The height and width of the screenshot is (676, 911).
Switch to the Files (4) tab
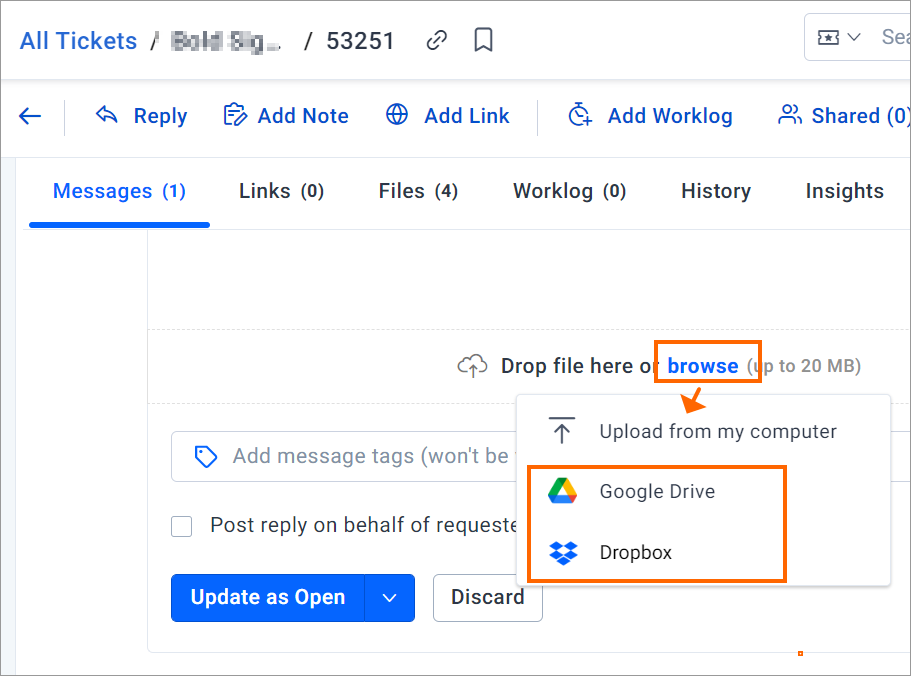[x=418, y=191]
